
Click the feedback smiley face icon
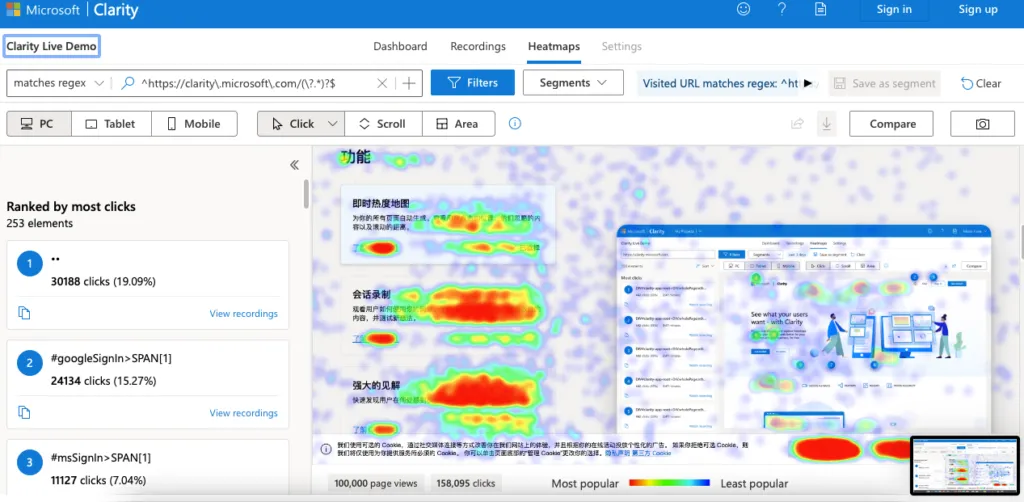743,9
